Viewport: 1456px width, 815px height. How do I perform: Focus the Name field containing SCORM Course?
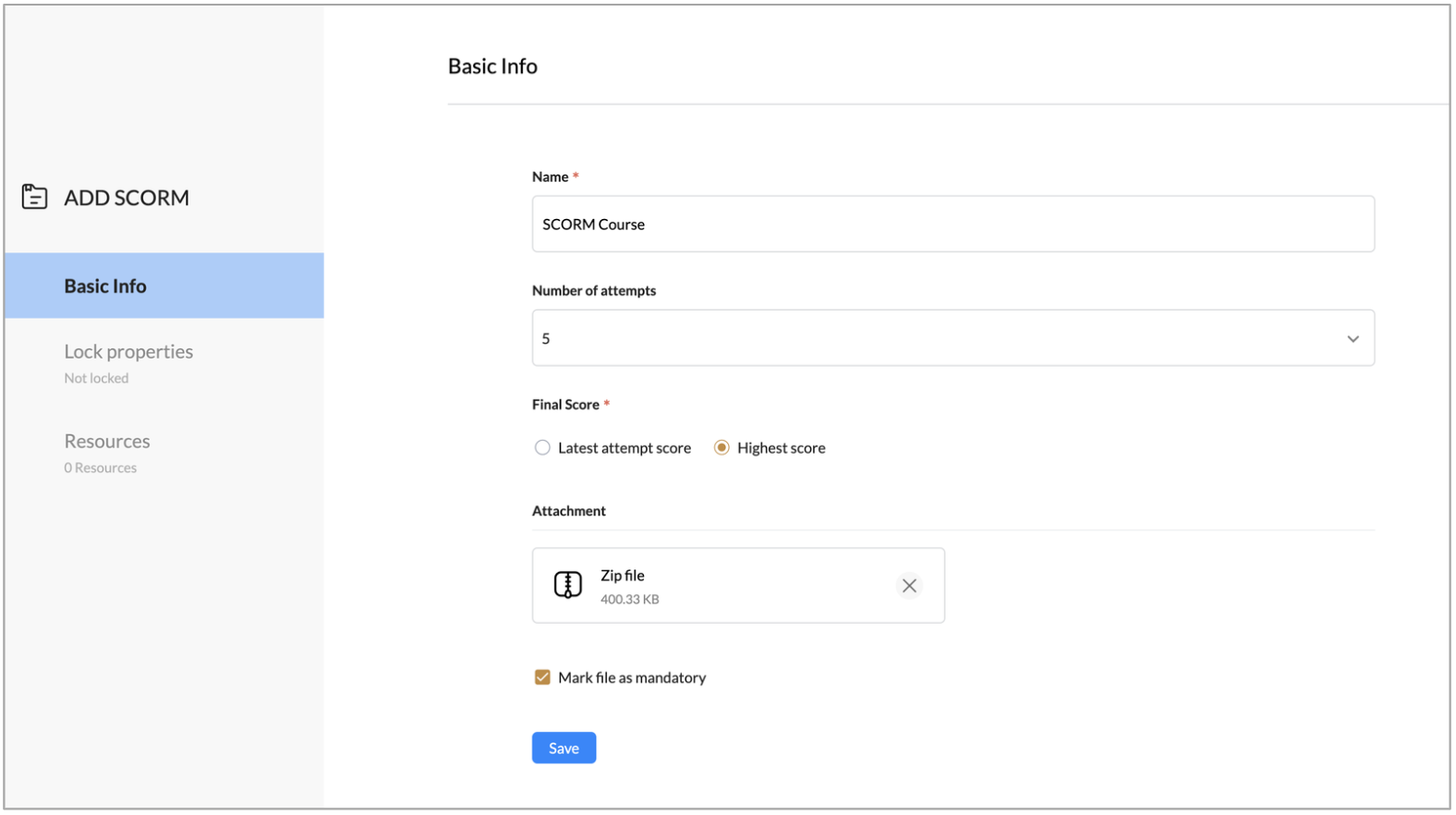(952, 225)
